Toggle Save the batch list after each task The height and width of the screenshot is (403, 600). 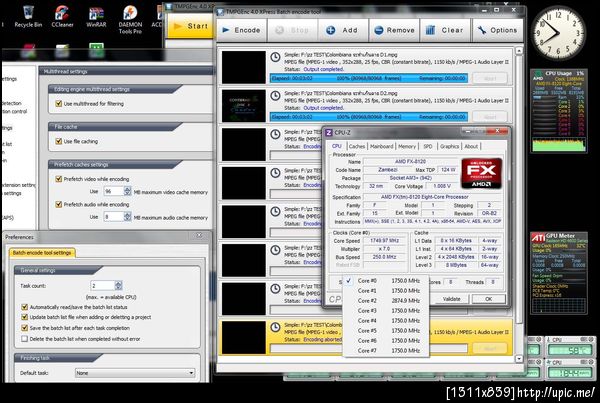click(24, 328)
